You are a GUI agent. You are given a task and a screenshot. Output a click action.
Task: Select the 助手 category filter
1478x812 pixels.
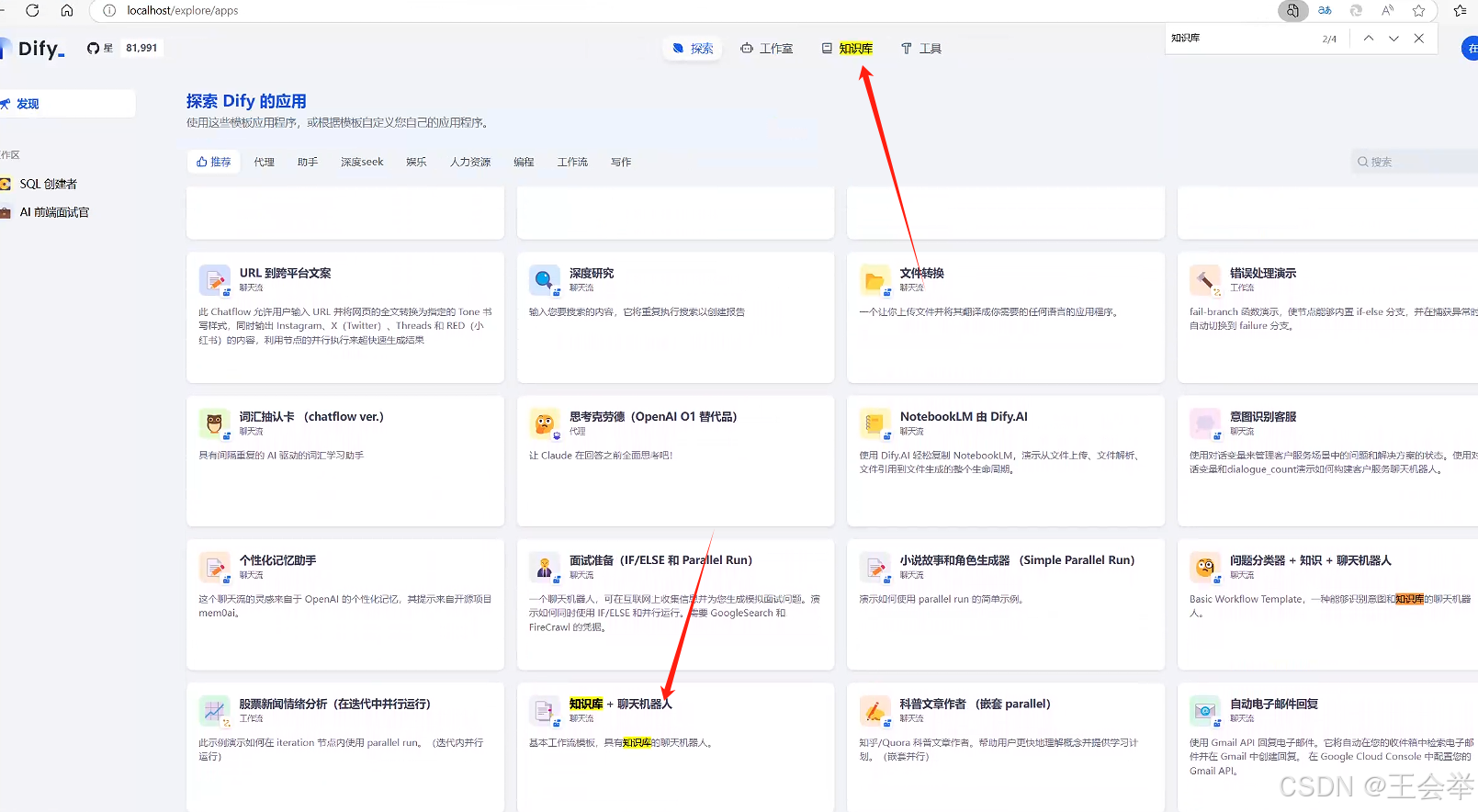[x=308, y=162]
